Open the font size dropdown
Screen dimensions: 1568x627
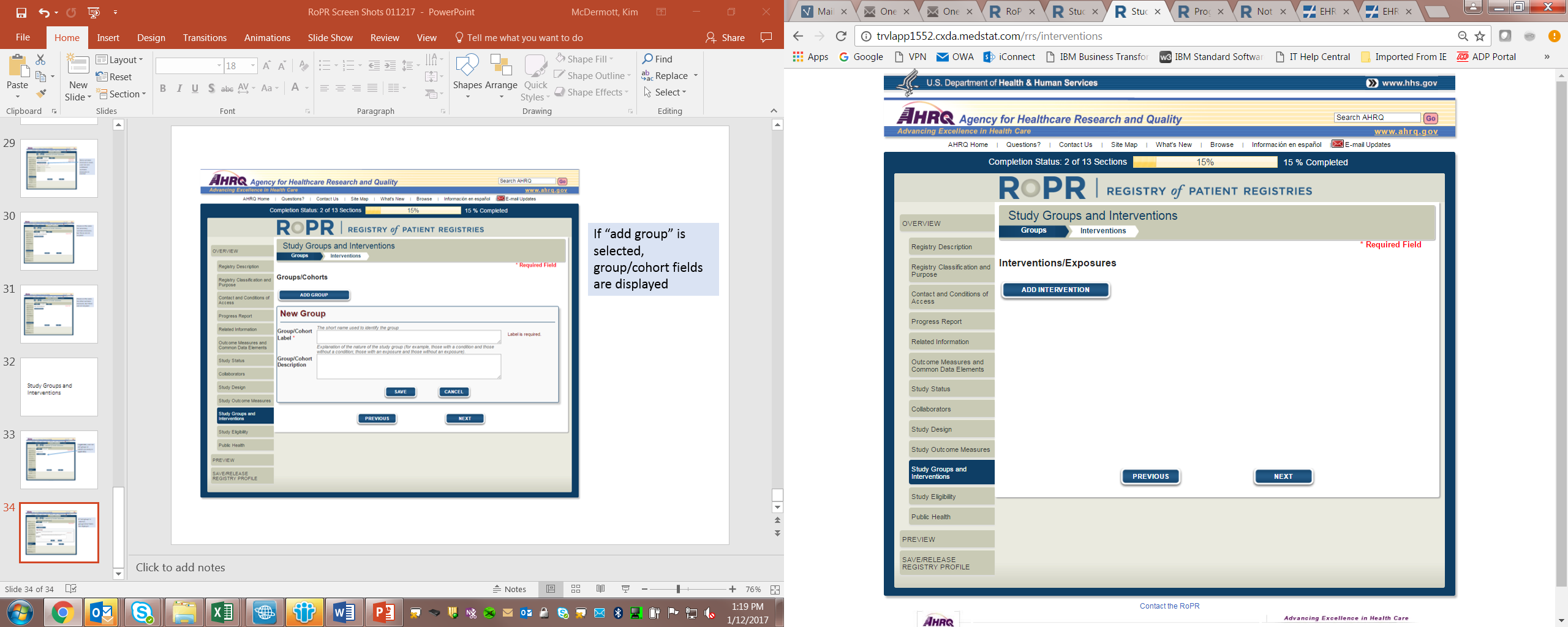252,66
